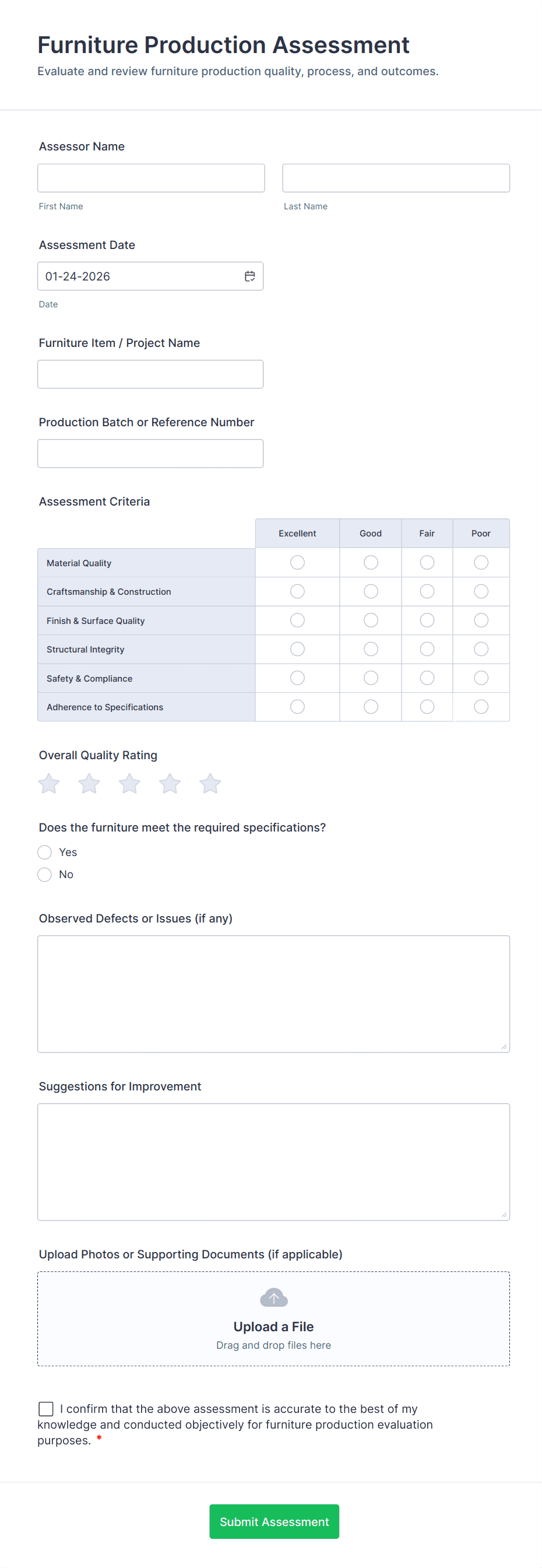Click the Submit Assessment button
This screenshot has width=542, height=1568.
[274, 1521]
